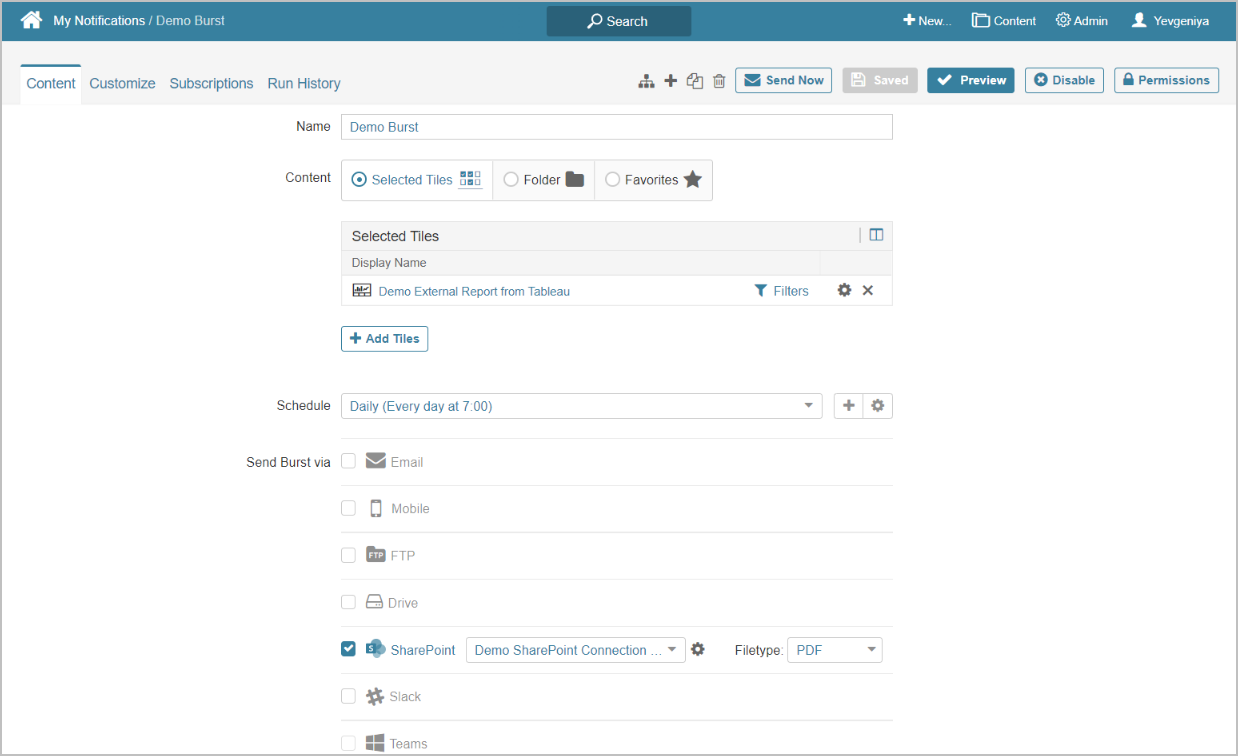
Task: Click the Send Now button
Action: pos(784,80)
